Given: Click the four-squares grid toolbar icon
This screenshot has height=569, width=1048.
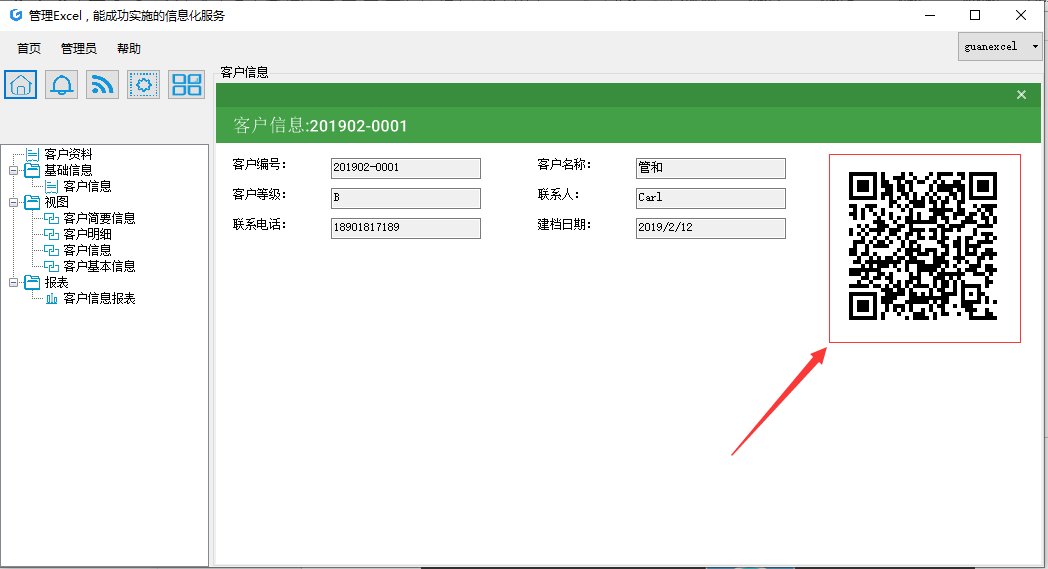Looking at the screenshot, I should [186, 85].
